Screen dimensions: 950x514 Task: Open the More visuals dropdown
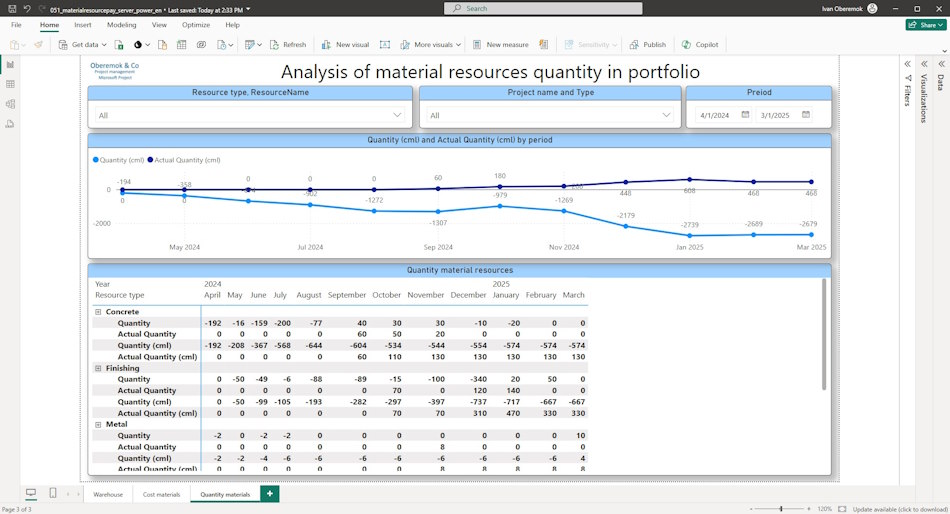[x=429, y=45]
